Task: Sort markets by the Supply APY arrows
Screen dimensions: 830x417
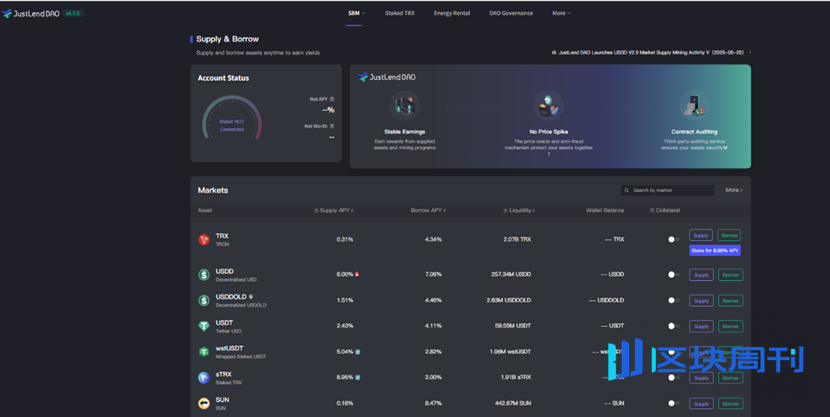Action: point(352,211)
